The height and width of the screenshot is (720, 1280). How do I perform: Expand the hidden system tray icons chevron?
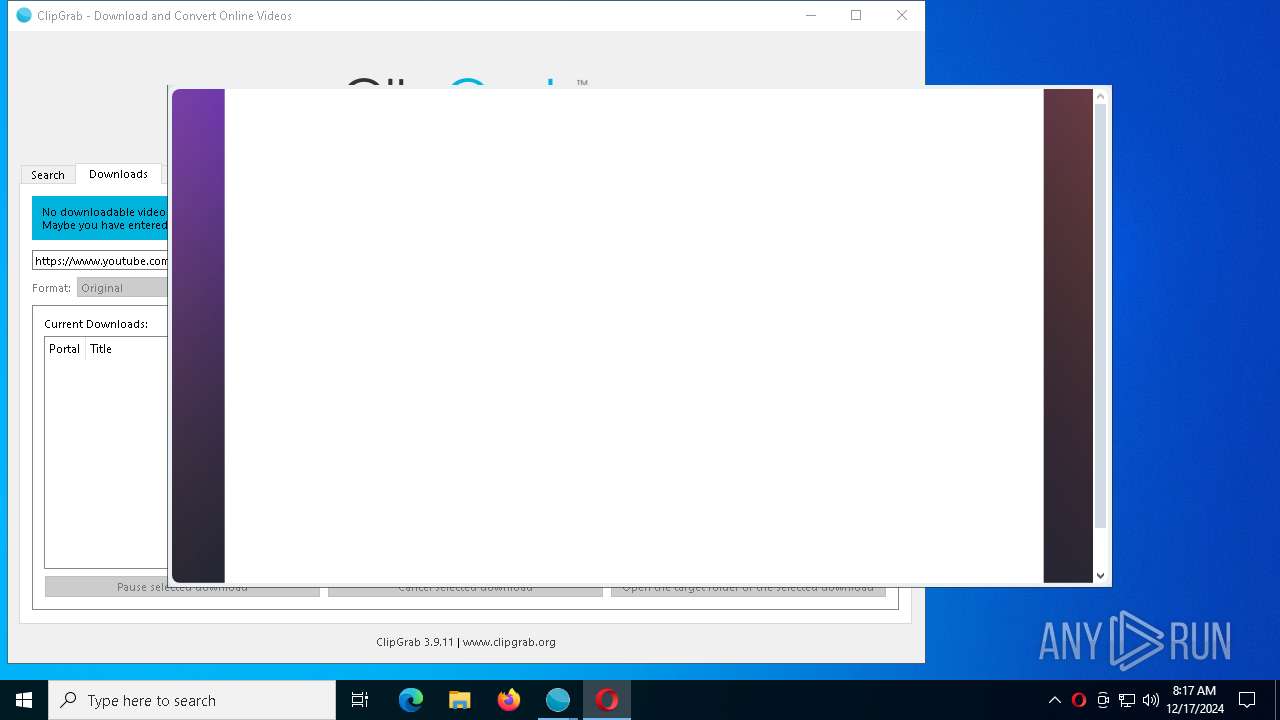tap(1055, 700)
